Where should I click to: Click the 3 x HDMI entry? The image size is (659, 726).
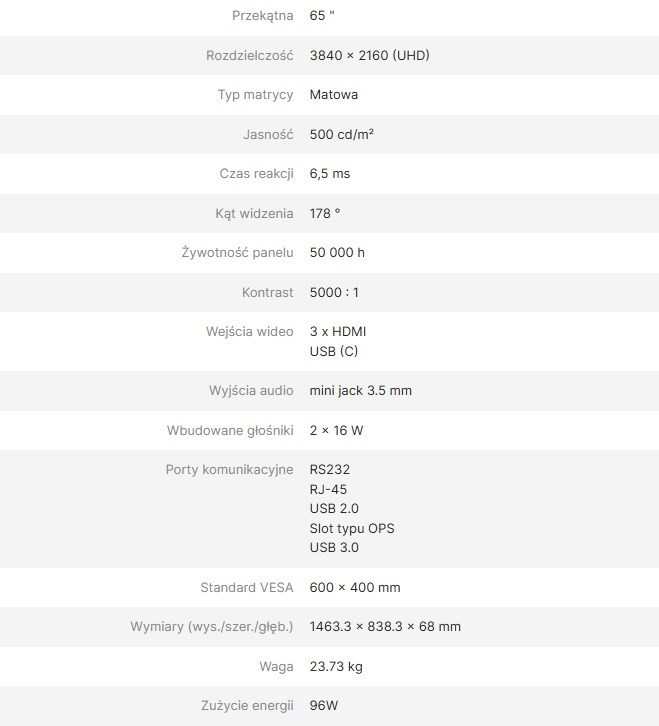(339, 331)
